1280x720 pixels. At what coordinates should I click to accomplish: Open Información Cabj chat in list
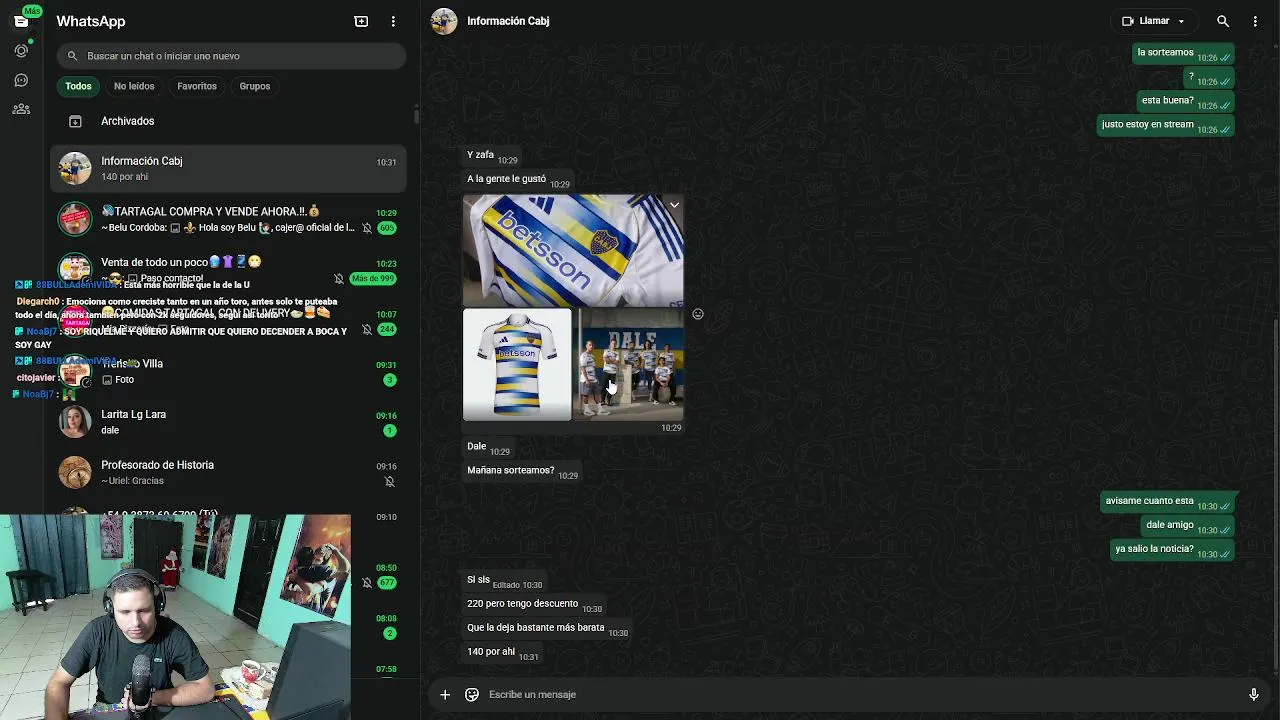click(228, 168)
